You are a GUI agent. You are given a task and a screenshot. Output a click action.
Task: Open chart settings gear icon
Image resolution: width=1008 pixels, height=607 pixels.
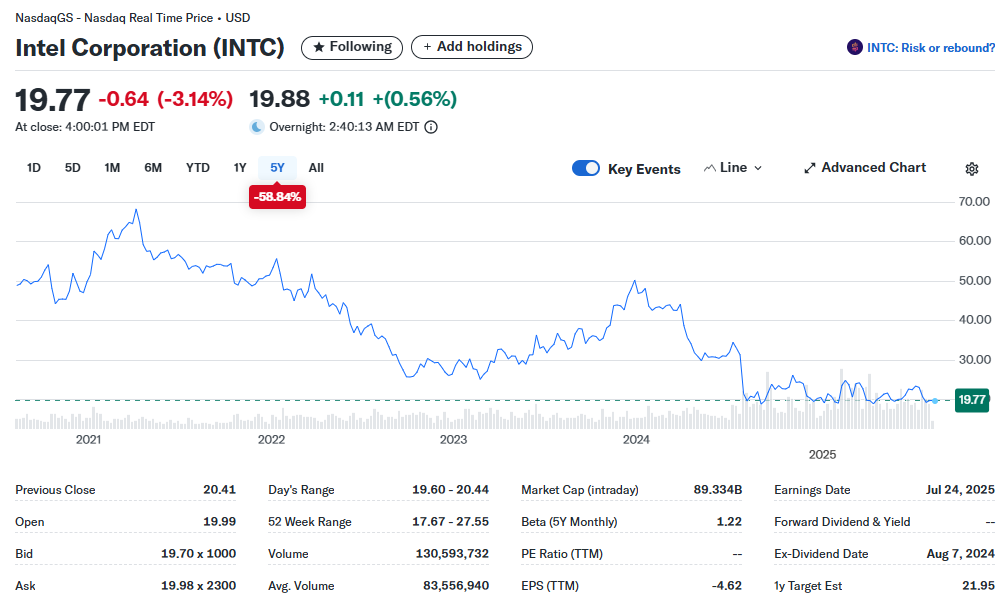[971, 168]
